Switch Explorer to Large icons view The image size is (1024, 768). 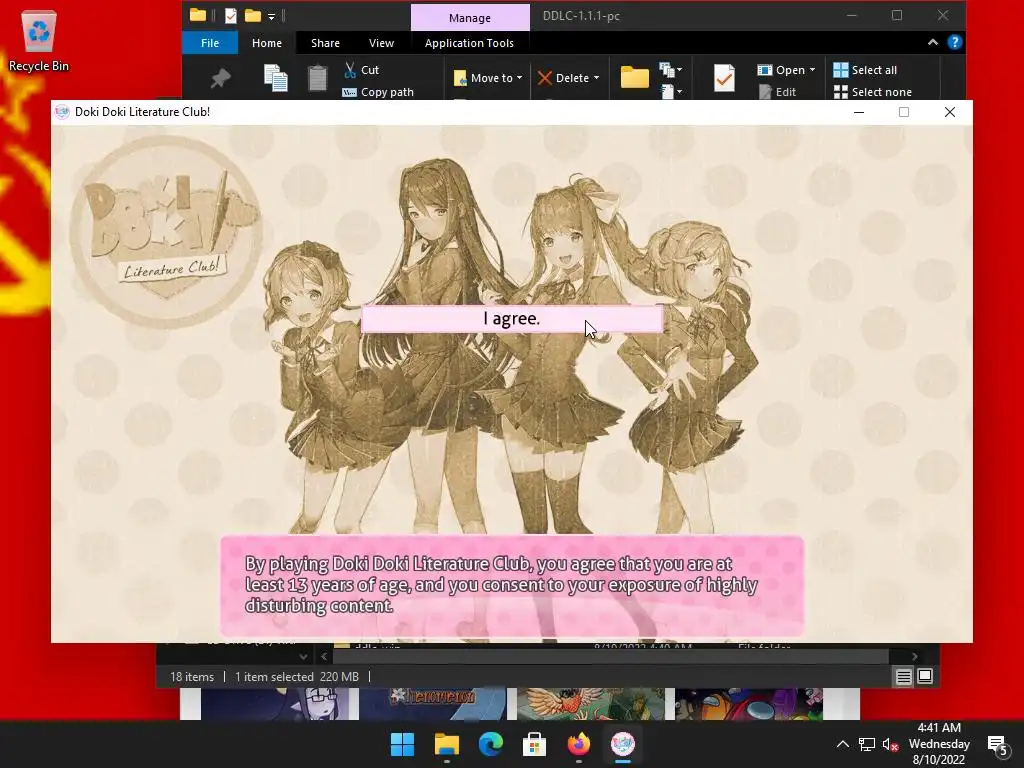click(x=925, y=677)
